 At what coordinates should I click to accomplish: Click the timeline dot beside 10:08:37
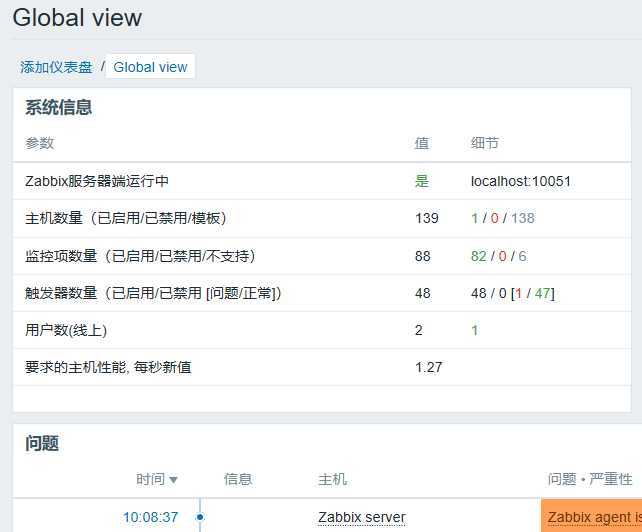point(200,517)
